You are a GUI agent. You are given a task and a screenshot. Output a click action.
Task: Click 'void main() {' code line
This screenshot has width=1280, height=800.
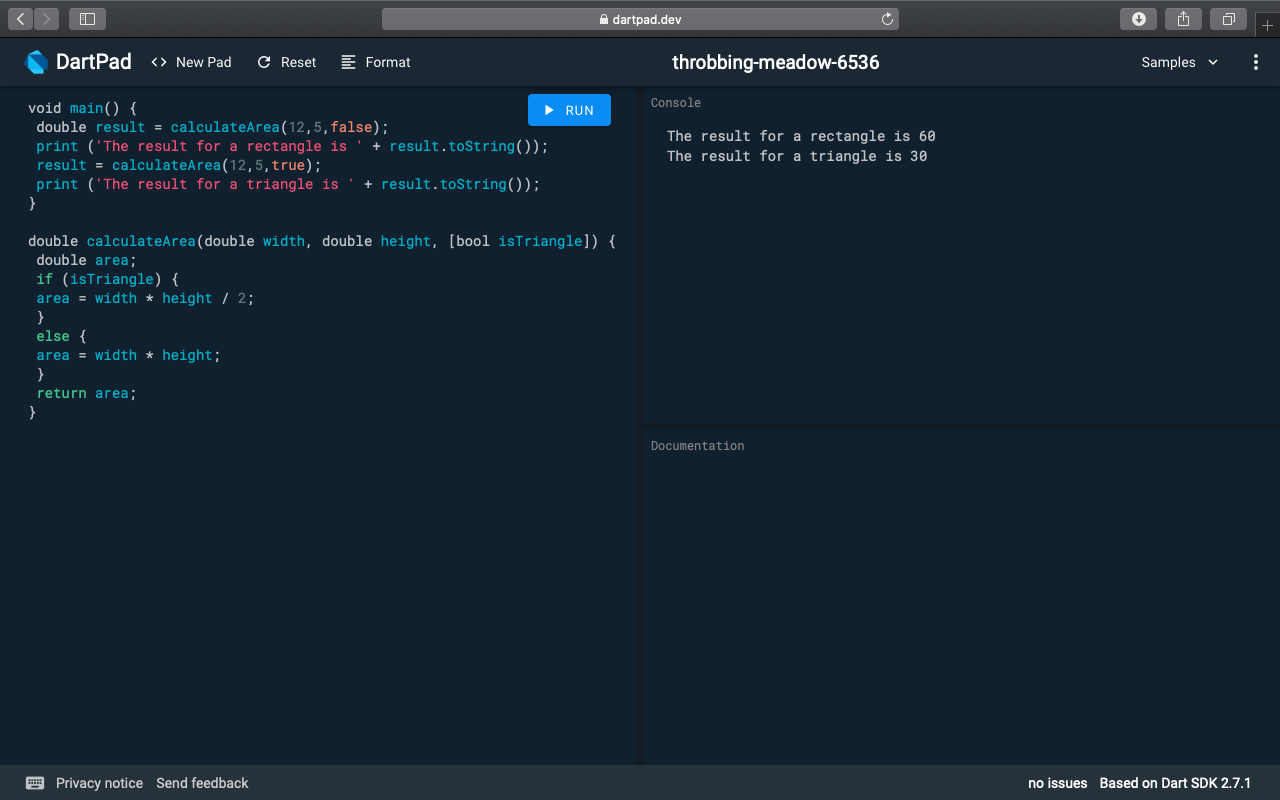click(x=82, y=108)
